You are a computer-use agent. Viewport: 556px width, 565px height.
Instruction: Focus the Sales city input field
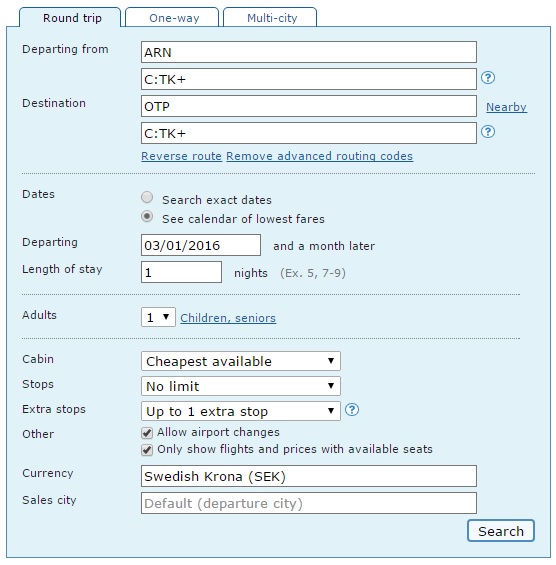click(309, 503)
